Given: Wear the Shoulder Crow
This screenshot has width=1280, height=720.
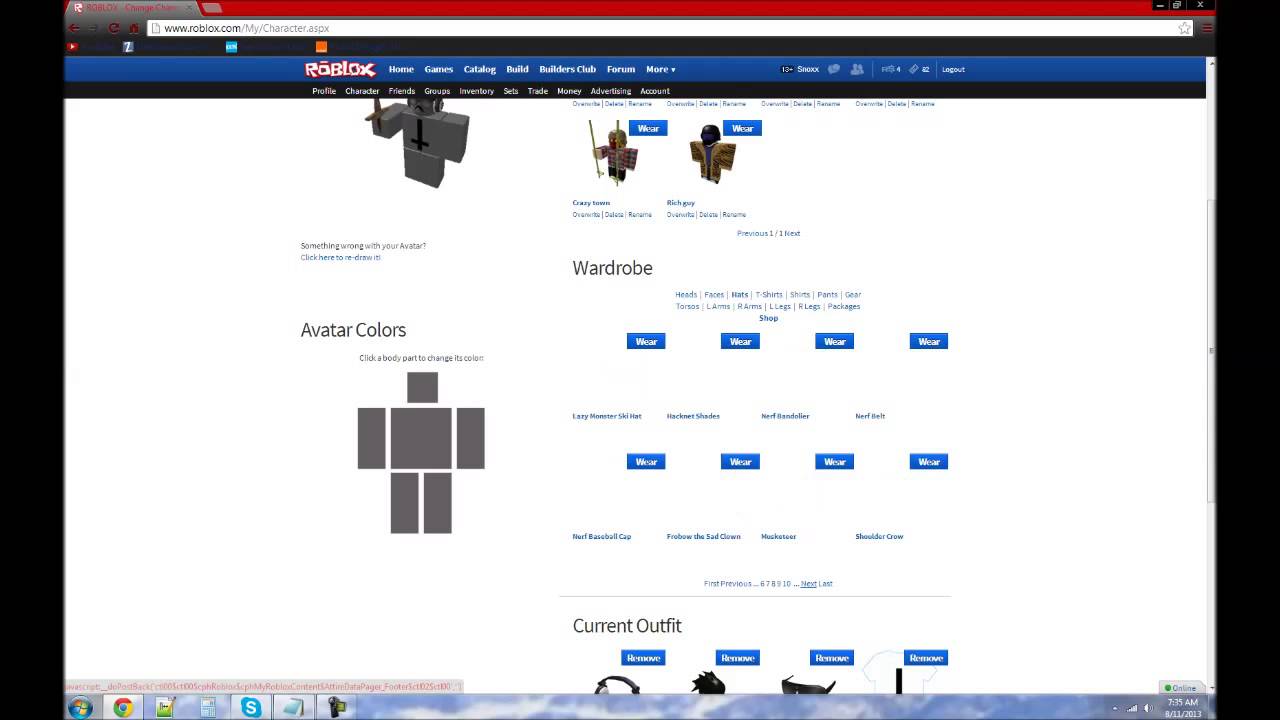Looking at the screenshot, I should 929,461.
